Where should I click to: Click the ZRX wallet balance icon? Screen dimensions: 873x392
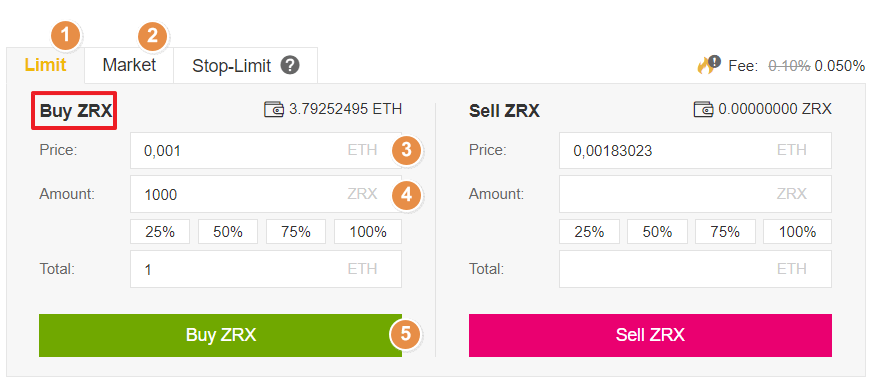703,109
